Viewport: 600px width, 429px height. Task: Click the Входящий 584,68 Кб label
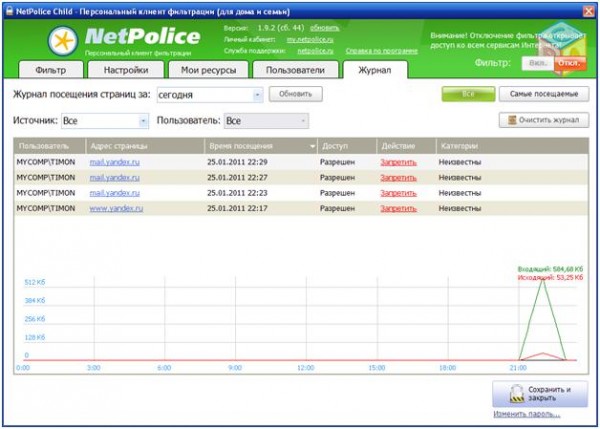550,269
